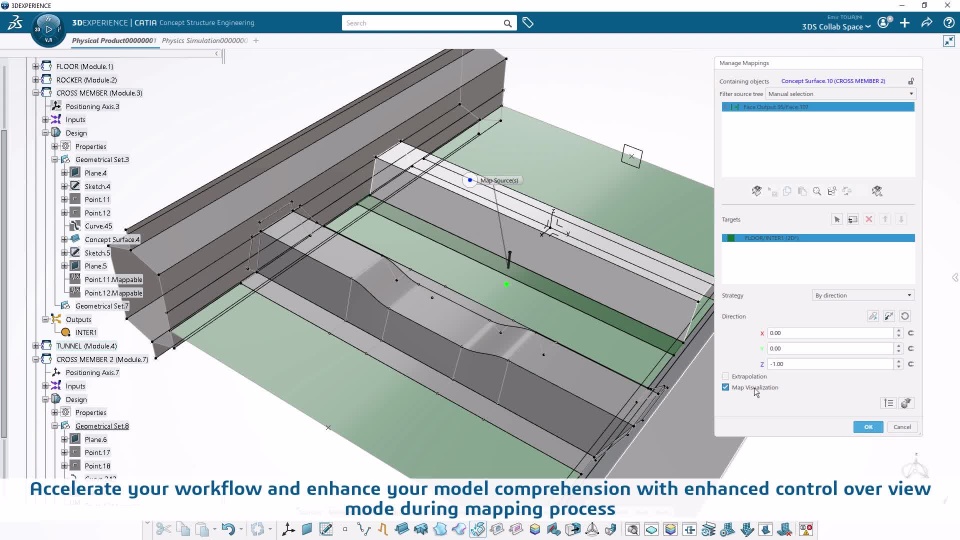Click the reset circular arrow in Direction row
The height and width of the screenshot is (540, 960).
(x=905, y=316)
